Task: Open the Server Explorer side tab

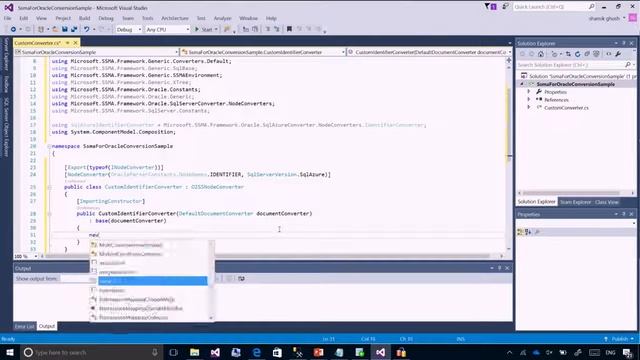Action: pyautogui.click(x=6, y=54)
